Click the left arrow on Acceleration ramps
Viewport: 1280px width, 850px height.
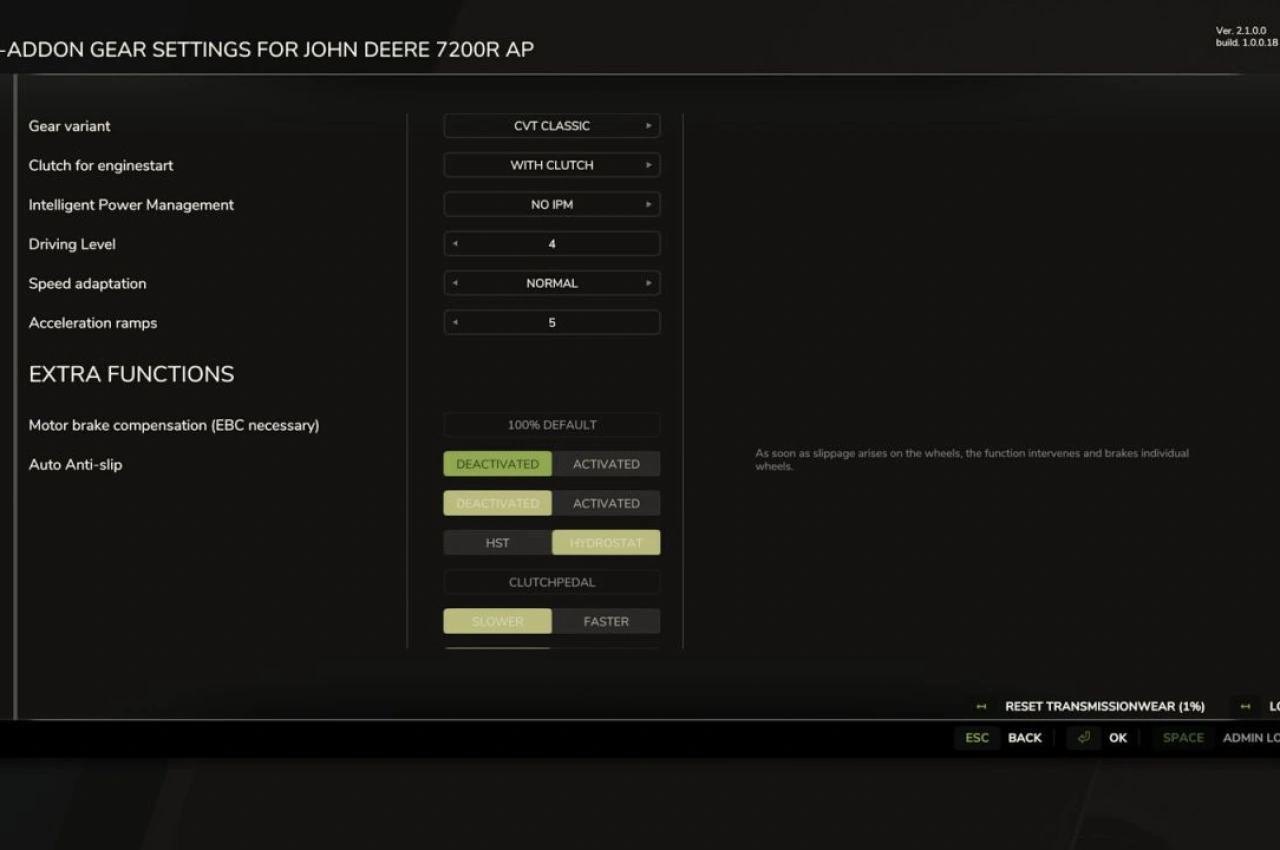point(456,322)
